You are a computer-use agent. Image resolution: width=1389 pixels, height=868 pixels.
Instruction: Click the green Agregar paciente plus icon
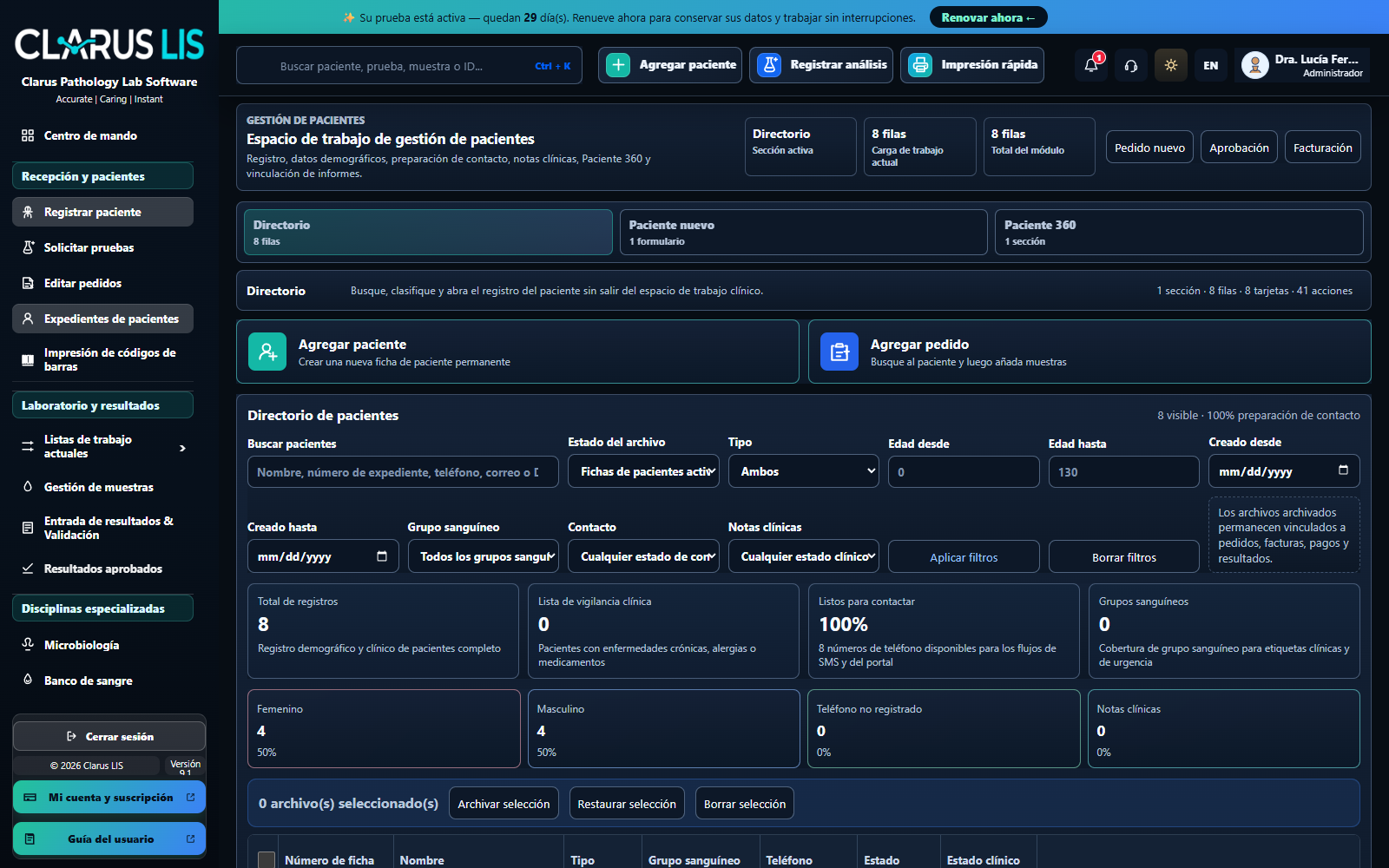pyautogui.click(x=618, y=65)
